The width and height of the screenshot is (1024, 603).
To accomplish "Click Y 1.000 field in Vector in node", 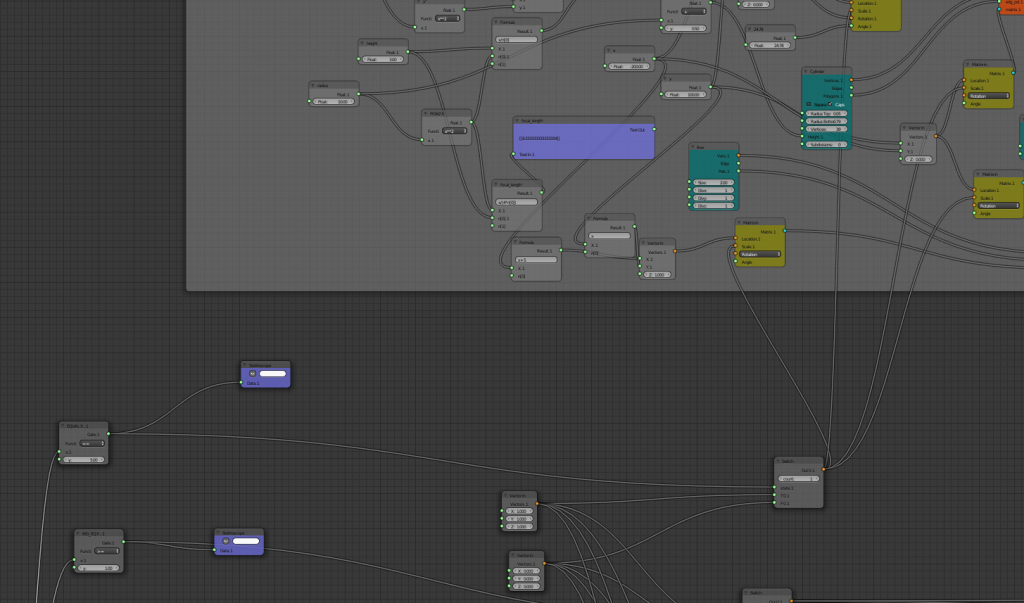I will pos(519,519).
